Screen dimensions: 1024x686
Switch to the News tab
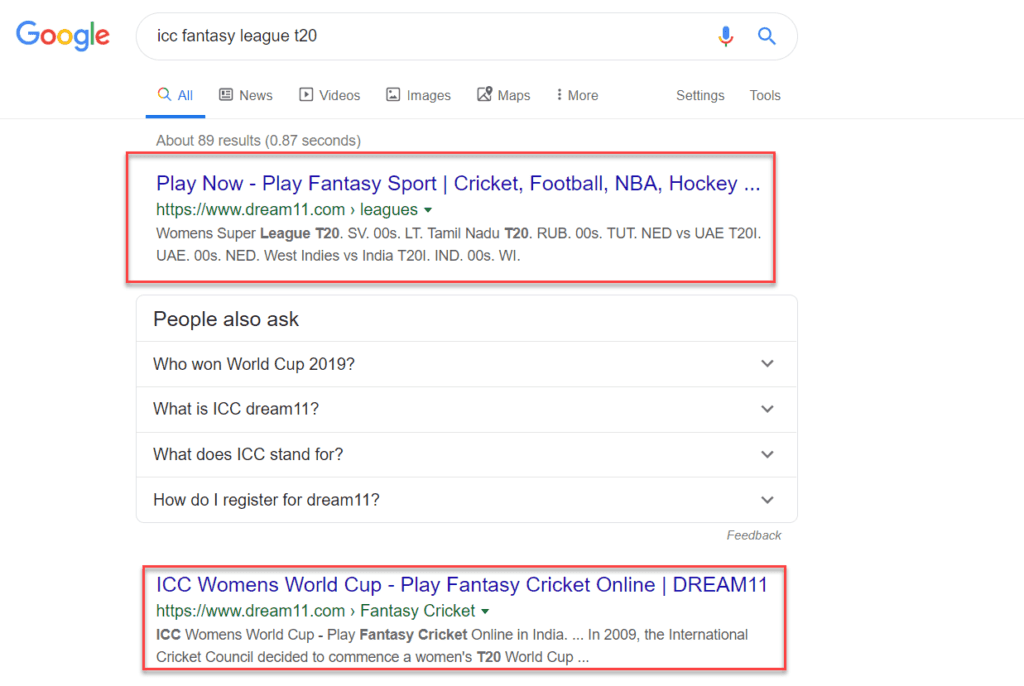click(x=246, y=95)
